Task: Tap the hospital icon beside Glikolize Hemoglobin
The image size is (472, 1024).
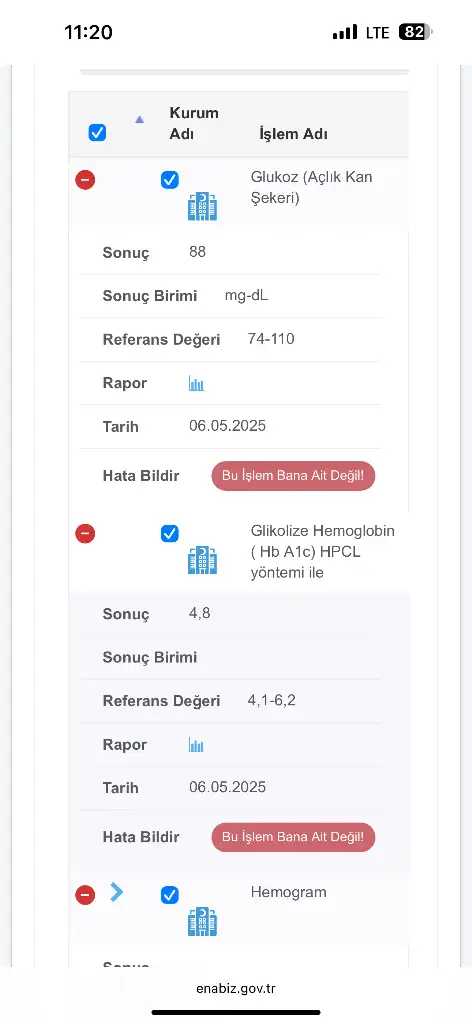Action: point(202,560)
